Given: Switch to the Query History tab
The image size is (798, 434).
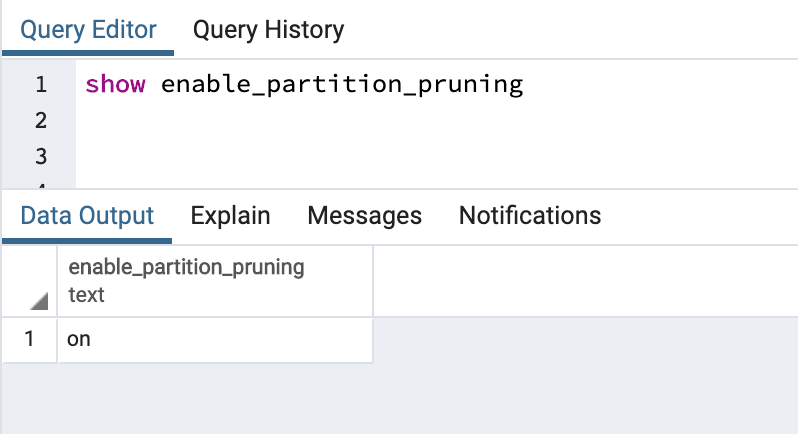Looking at the screenshot, I should pos(268,30).
